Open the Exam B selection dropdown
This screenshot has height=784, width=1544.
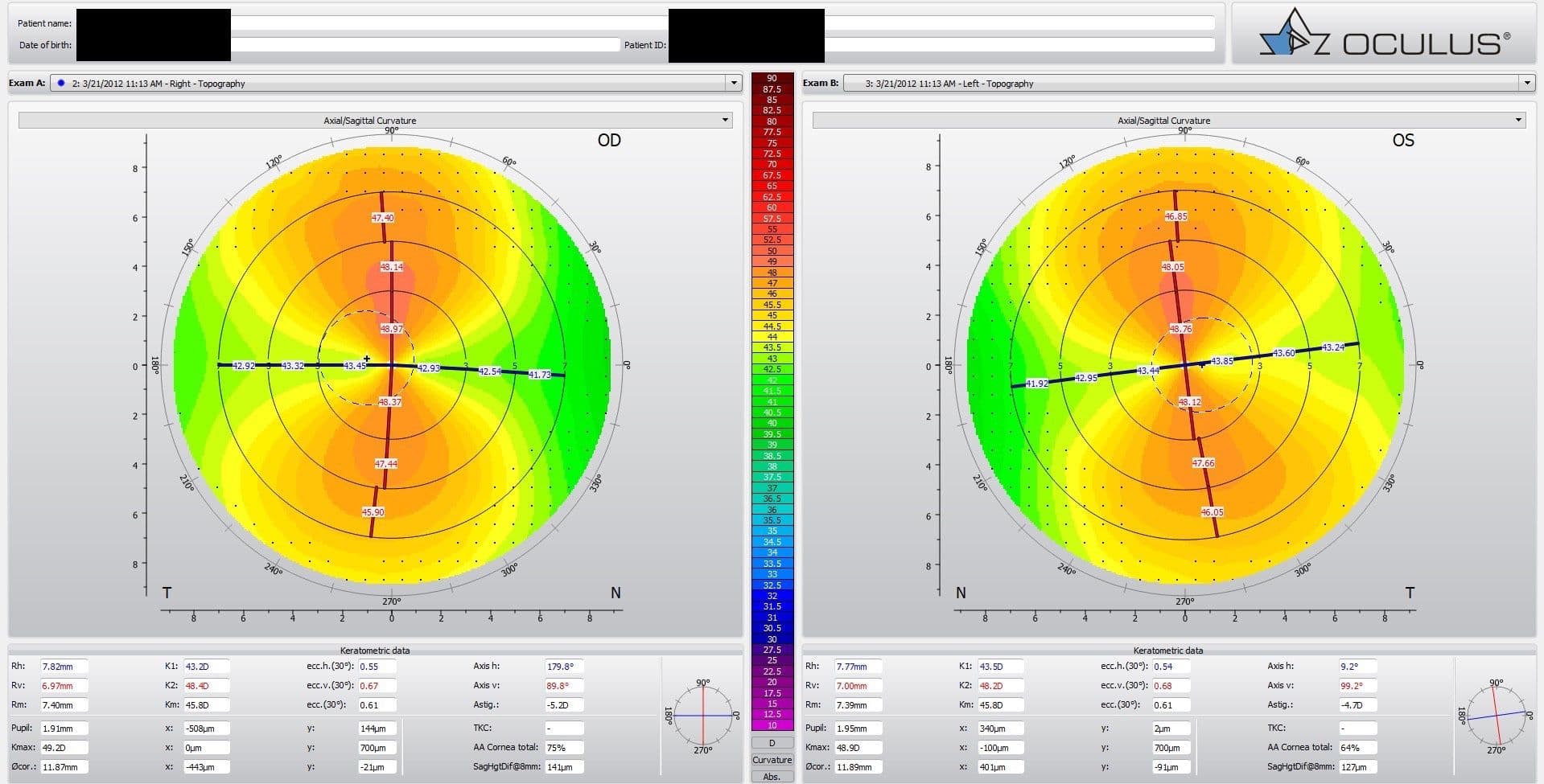pos(1527,83)
